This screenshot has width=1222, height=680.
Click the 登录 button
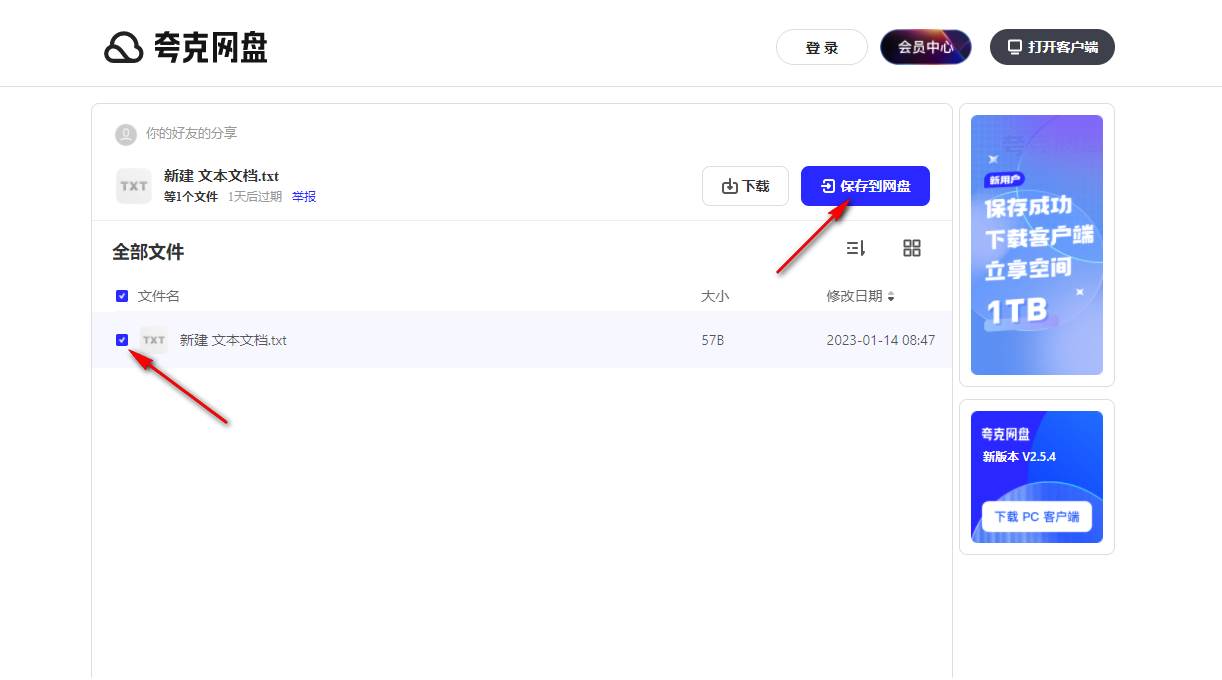[822, 47]
